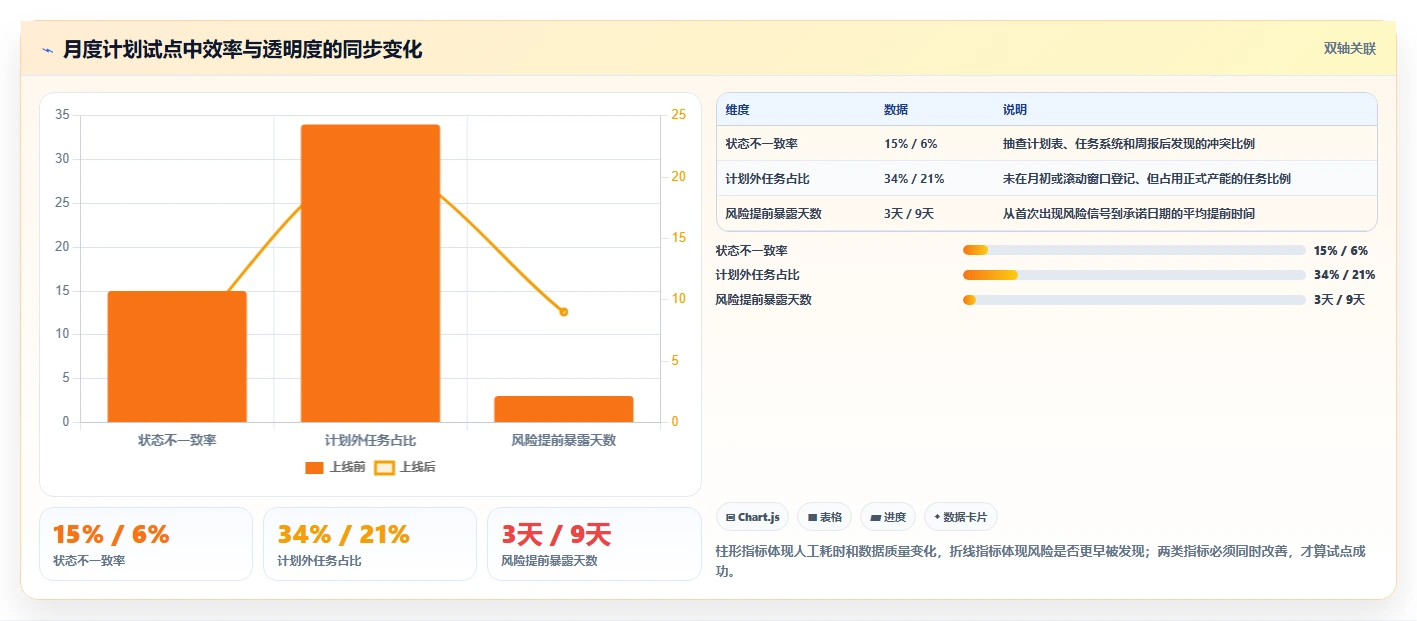1417x621 pixels.
Task: Select the 数据卡片 tag chip
Action: [961, 517]
